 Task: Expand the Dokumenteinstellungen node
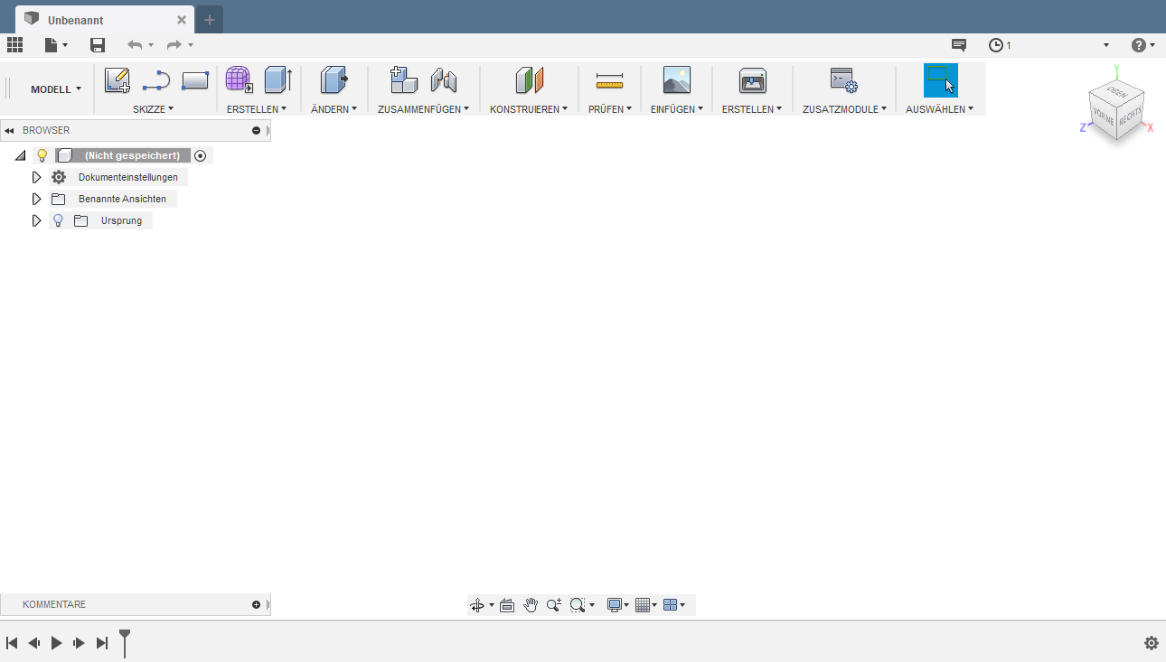tap(36, 177)
